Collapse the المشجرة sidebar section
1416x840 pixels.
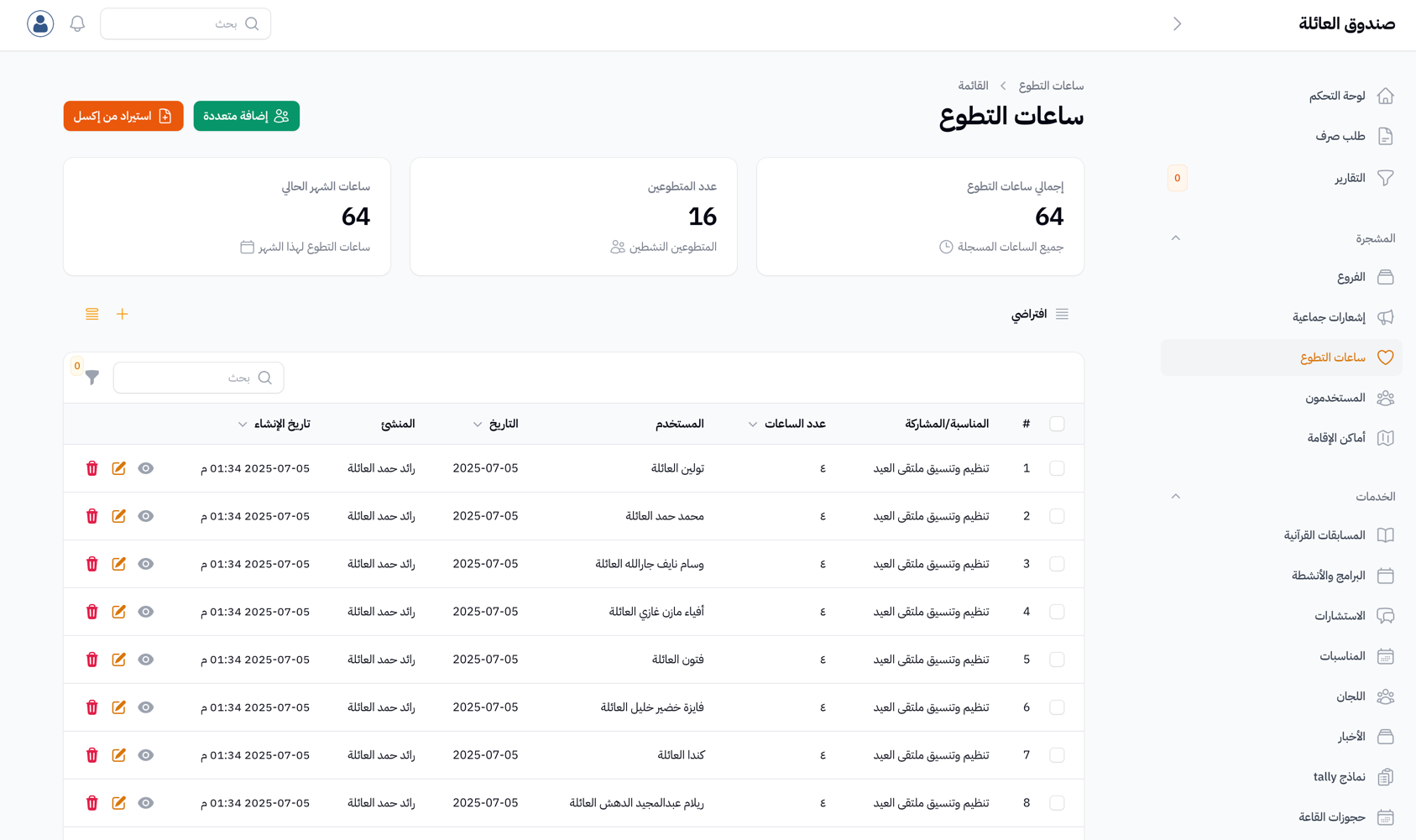pyautogui.click(x=1176, y=237)
